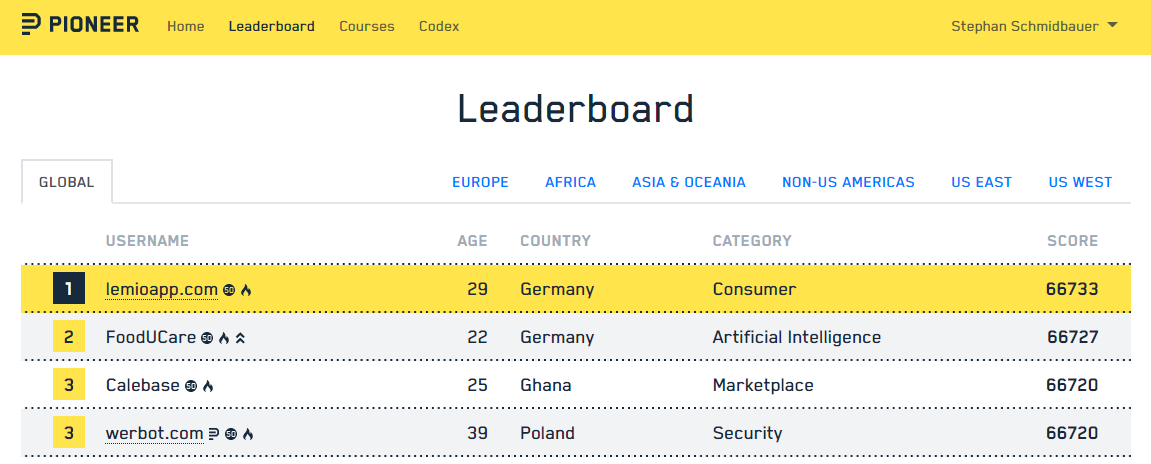Switch to the Asia & Oceania tab
Image resolution: width=1151 pixels, height=464 pixels.
pos(689,182)
